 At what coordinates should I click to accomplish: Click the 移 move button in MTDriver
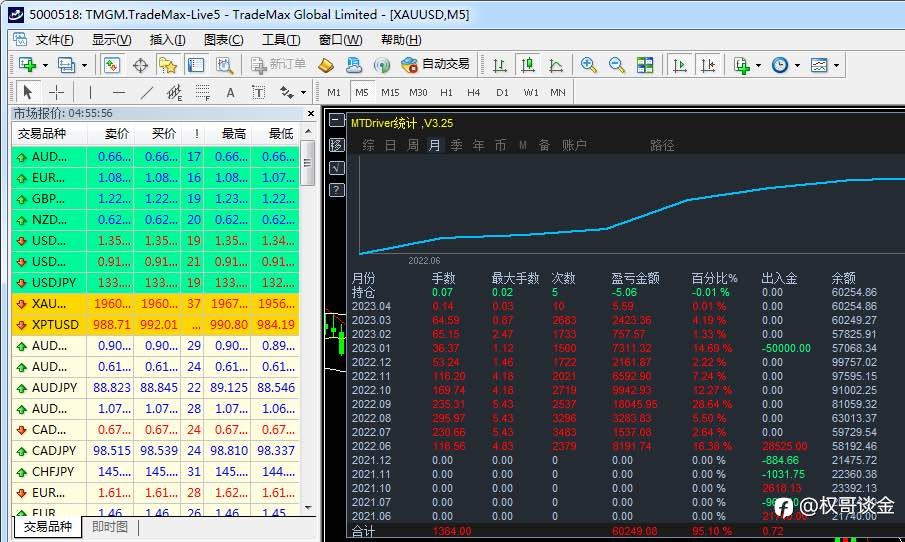pos(336,144)
